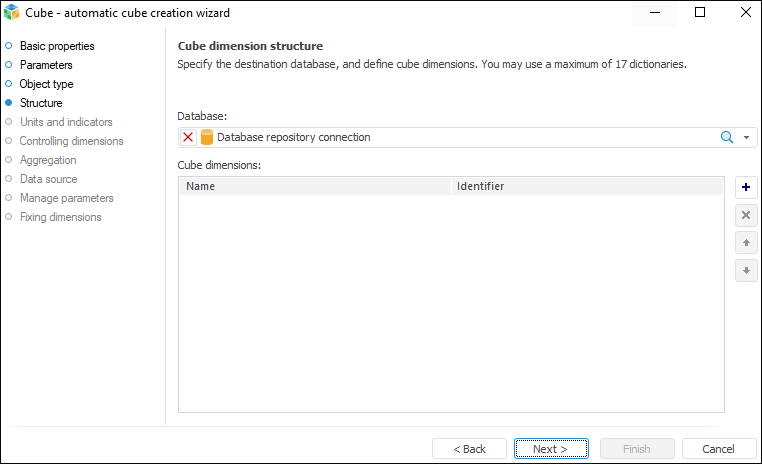Clear database with the red X icon

pyautogui.click(x=188, y=137)
